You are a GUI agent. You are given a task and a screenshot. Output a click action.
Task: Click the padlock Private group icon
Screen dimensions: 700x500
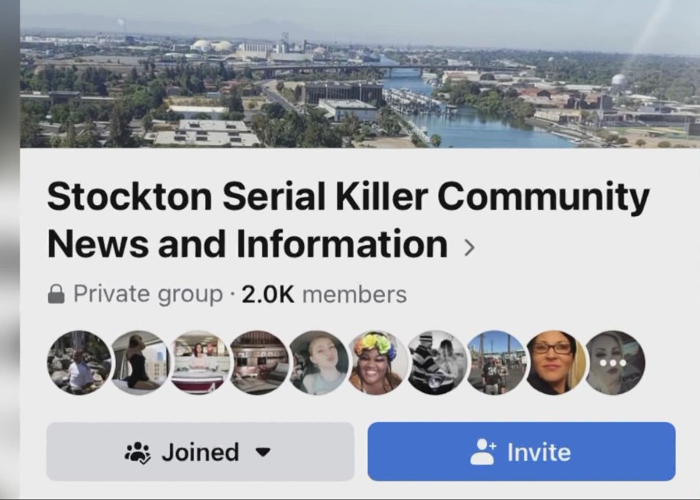pos(56,295)
